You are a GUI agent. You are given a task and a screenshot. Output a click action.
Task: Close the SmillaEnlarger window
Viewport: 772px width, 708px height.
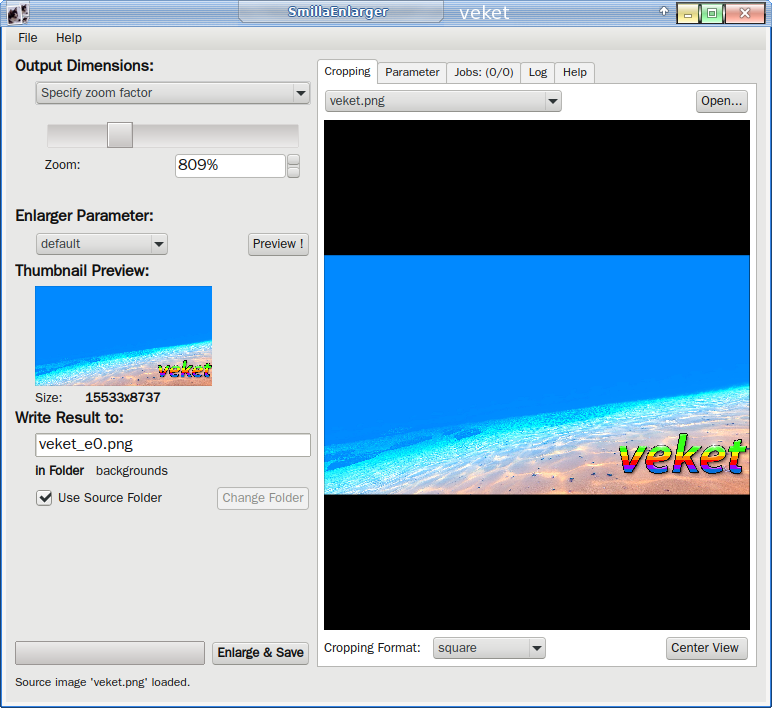tap(744, 13)
